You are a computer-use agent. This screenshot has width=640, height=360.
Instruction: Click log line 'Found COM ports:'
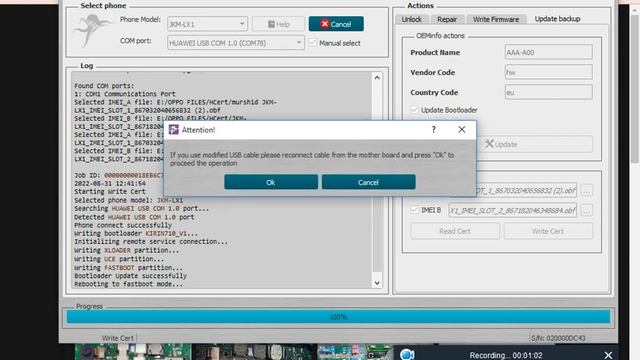point(104,86)
